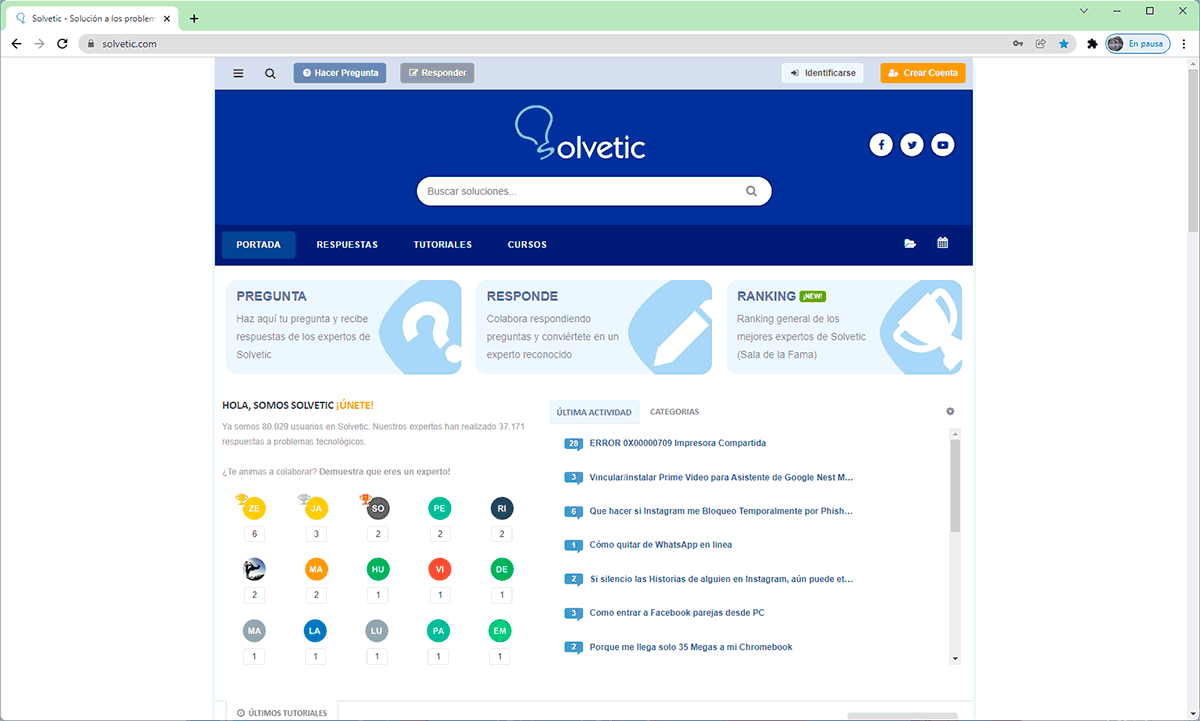This screenshot has width=1200, height=721.
Task: Open user avatar HU
Action: (x=378, y=569)
